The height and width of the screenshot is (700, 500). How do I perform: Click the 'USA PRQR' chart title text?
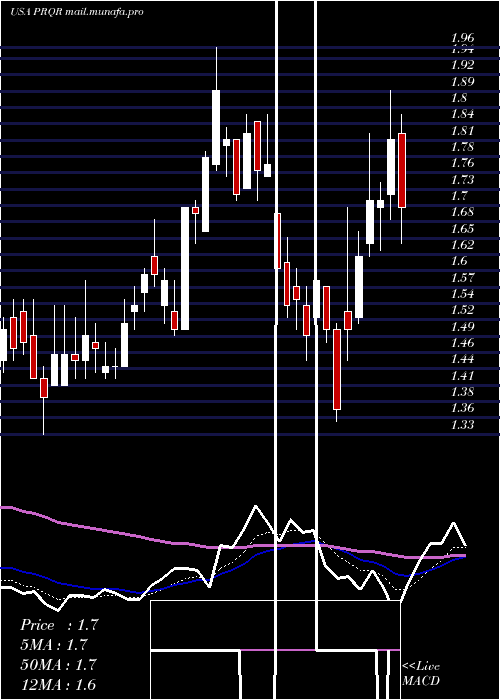pos(37,12)
